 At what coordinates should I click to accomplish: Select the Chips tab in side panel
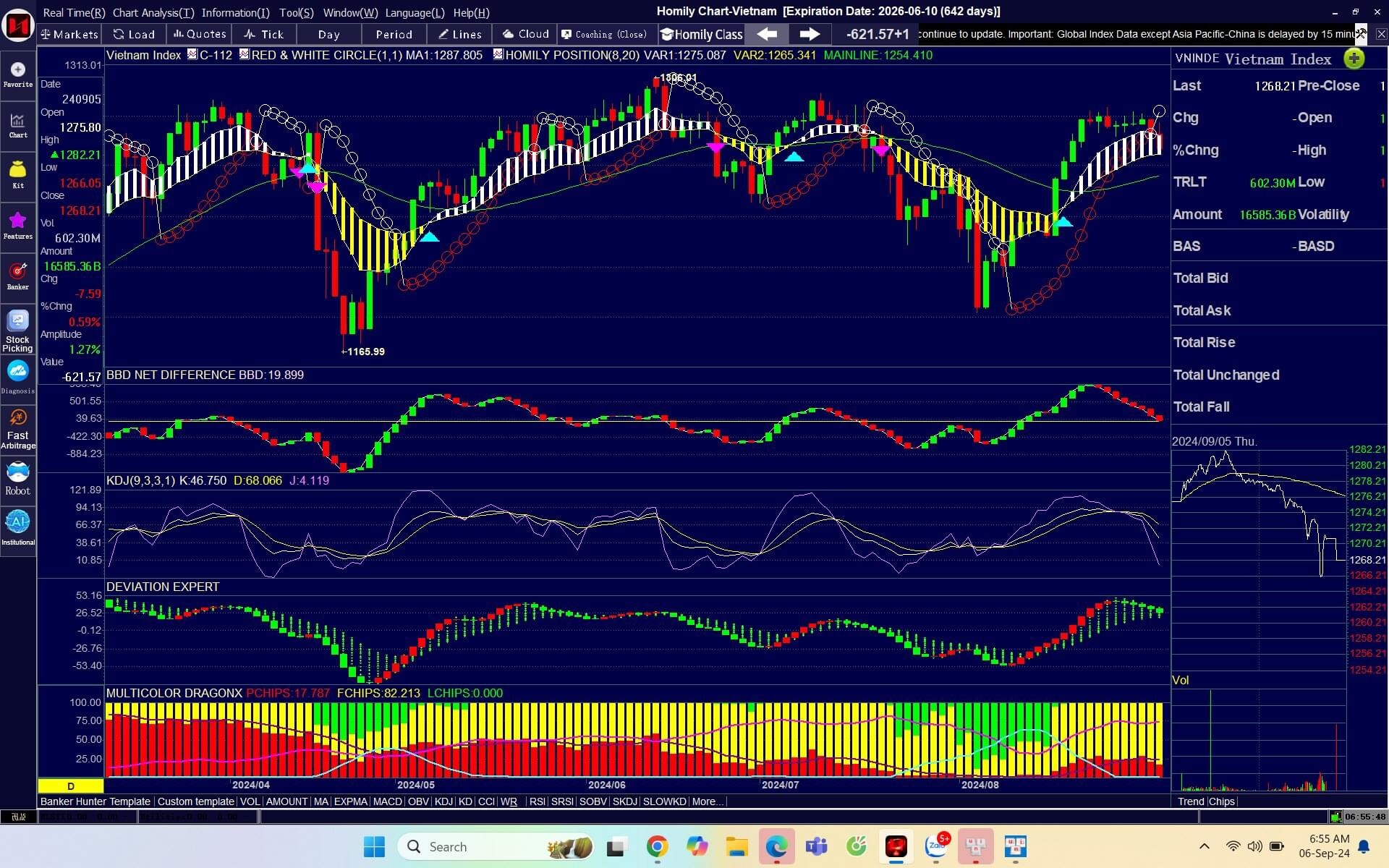tap(1222, 801)
